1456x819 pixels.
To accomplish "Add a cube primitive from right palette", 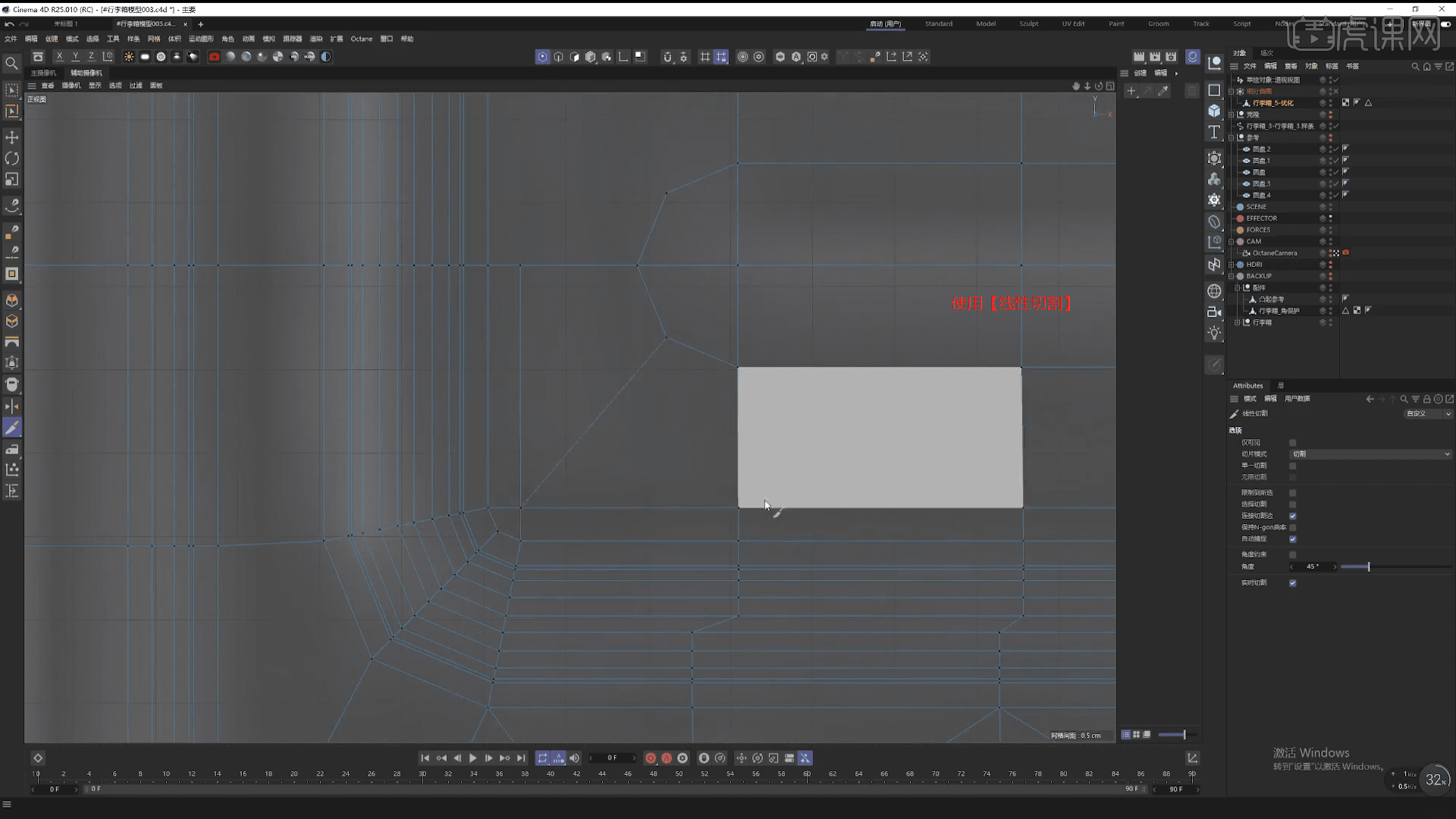I will [1214, 111].
